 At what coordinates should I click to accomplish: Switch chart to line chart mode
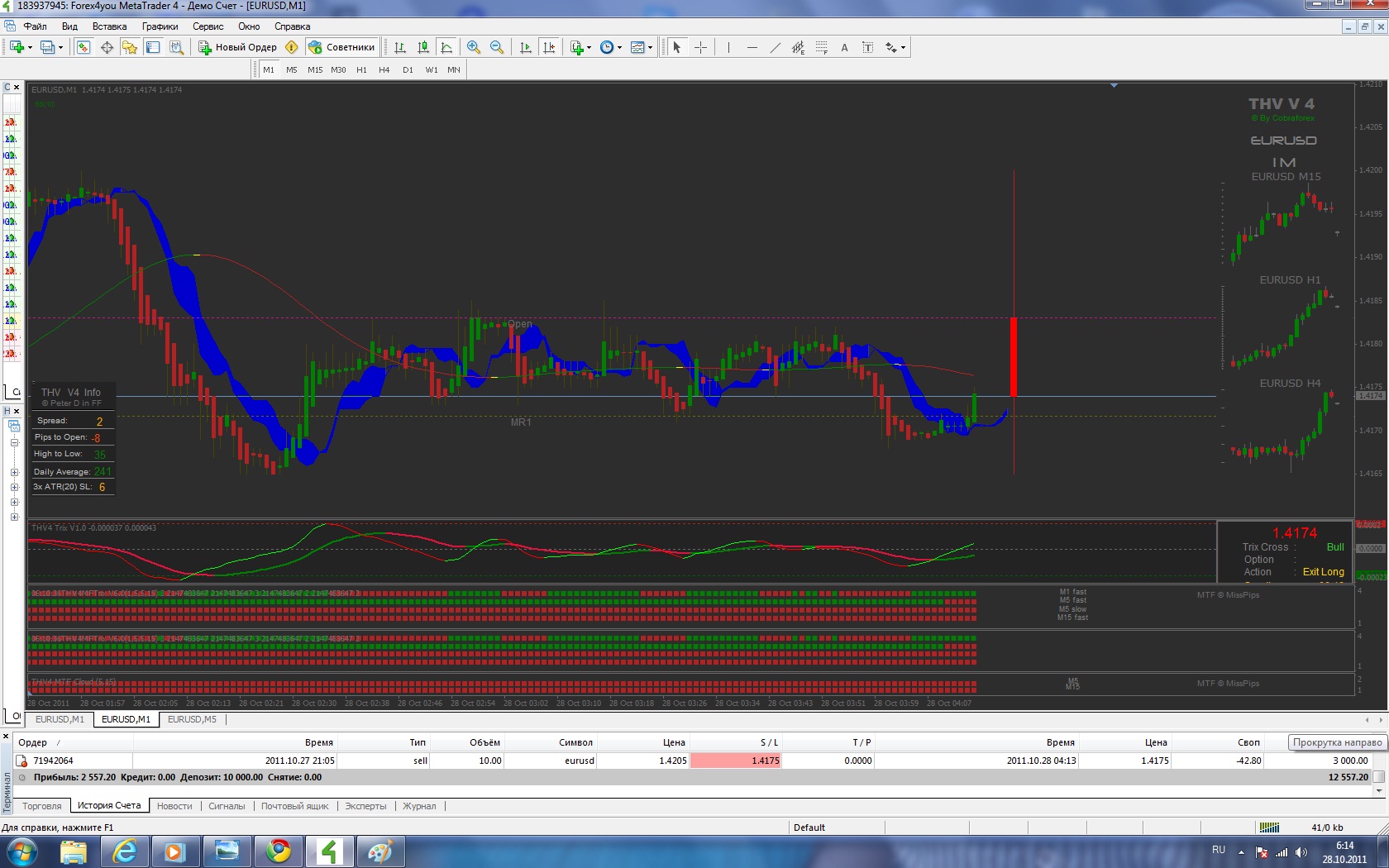tap(446, 47)
